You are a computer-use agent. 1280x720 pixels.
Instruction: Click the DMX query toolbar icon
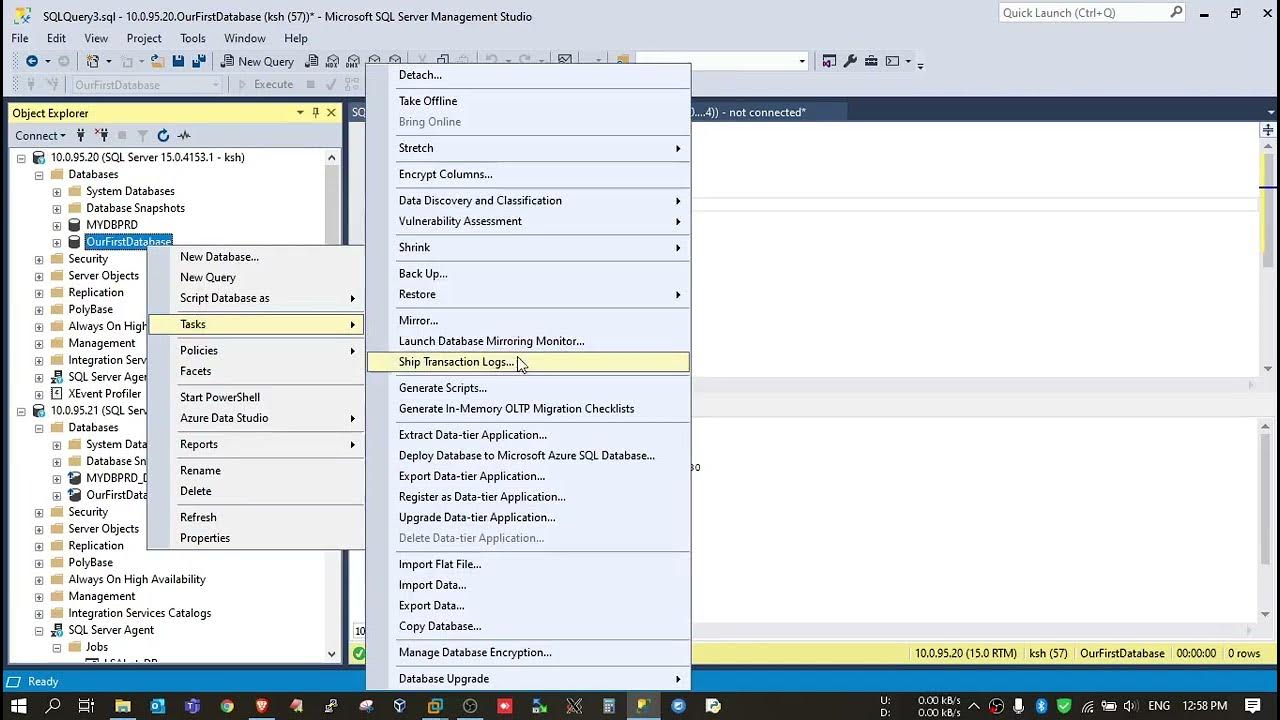[x=352, y=61]
